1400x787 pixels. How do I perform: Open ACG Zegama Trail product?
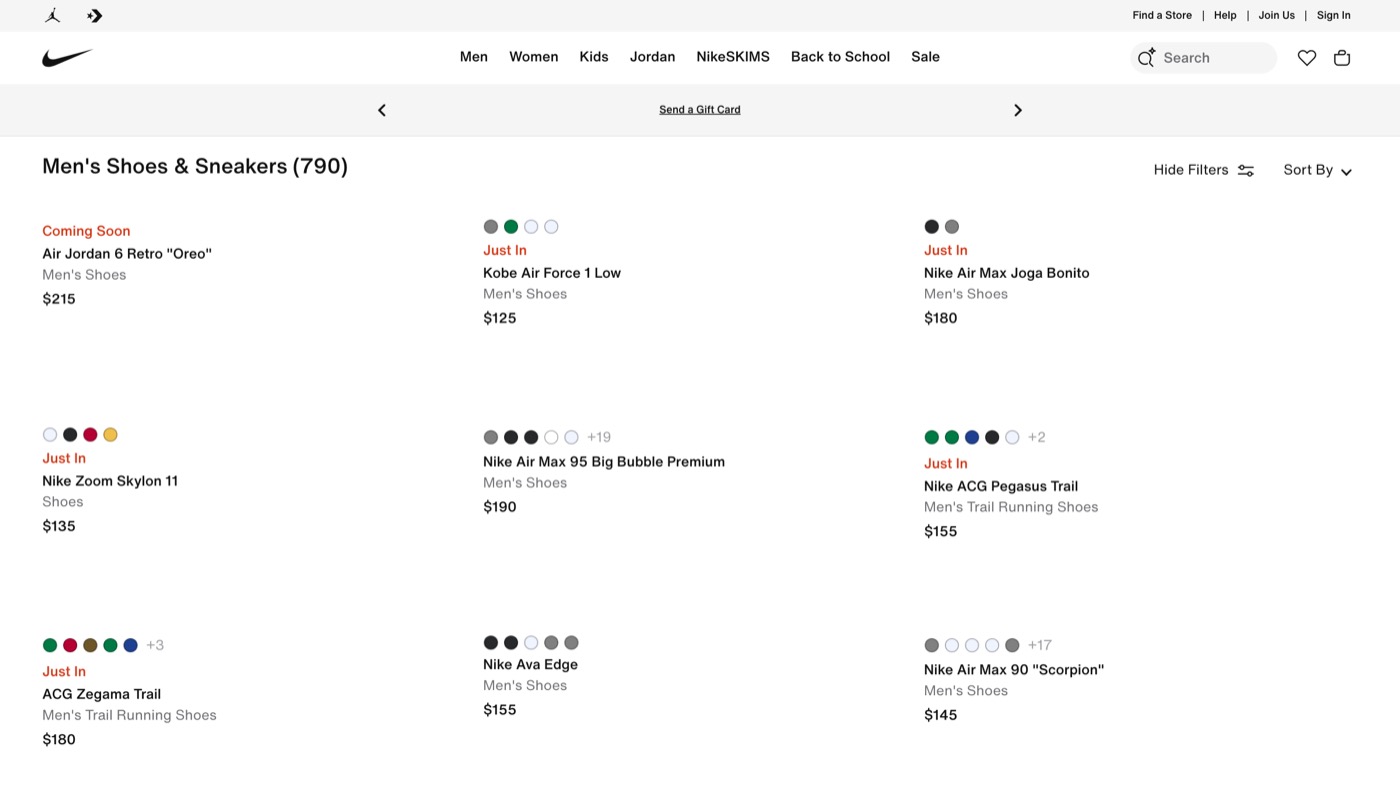point(101,694)
